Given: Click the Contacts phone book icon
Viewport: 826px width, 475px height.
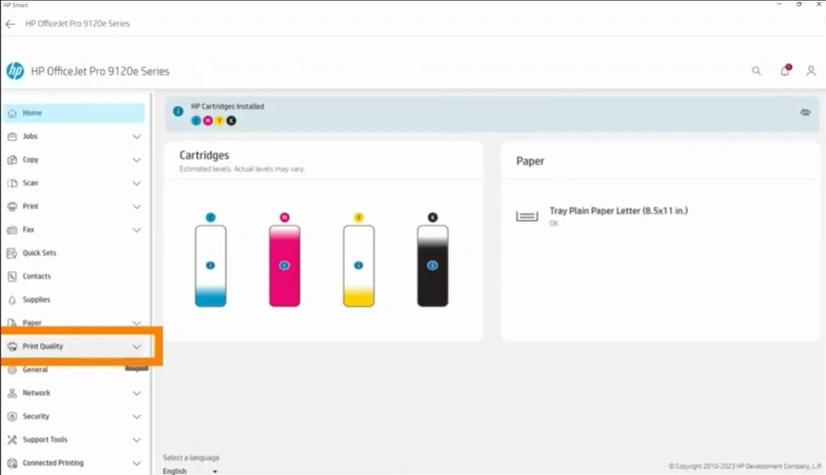Looking at the screenshot, I should [12, 276].
